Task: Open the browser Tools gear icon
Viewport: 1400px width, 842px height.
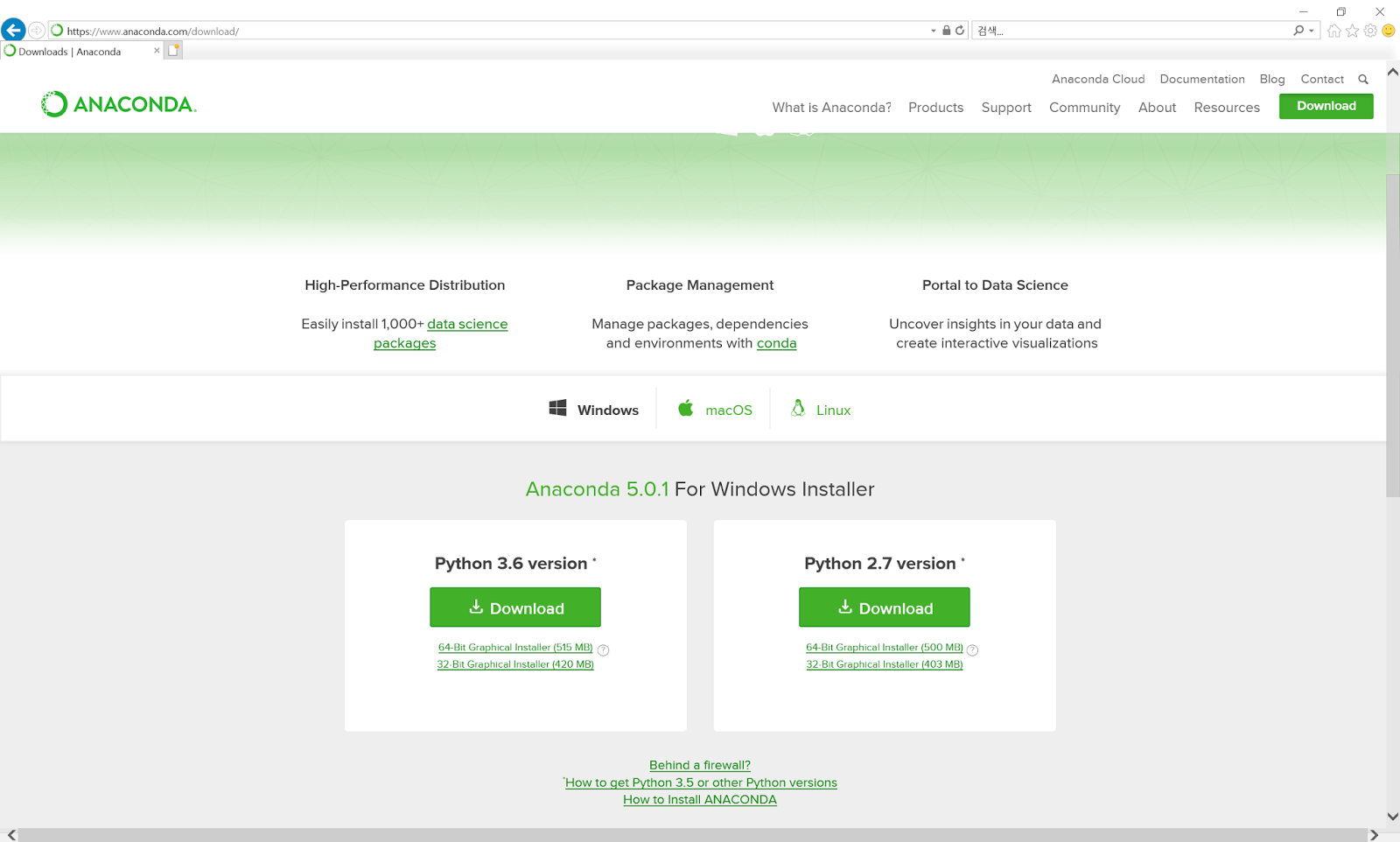Action: 1370,31
